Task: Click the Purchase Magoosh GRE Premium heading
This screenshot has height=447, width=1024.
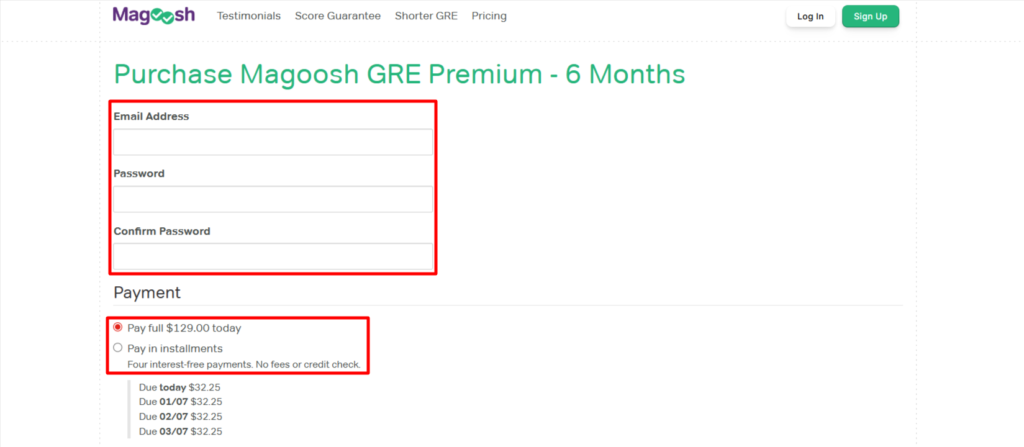Action: [399, 74]
